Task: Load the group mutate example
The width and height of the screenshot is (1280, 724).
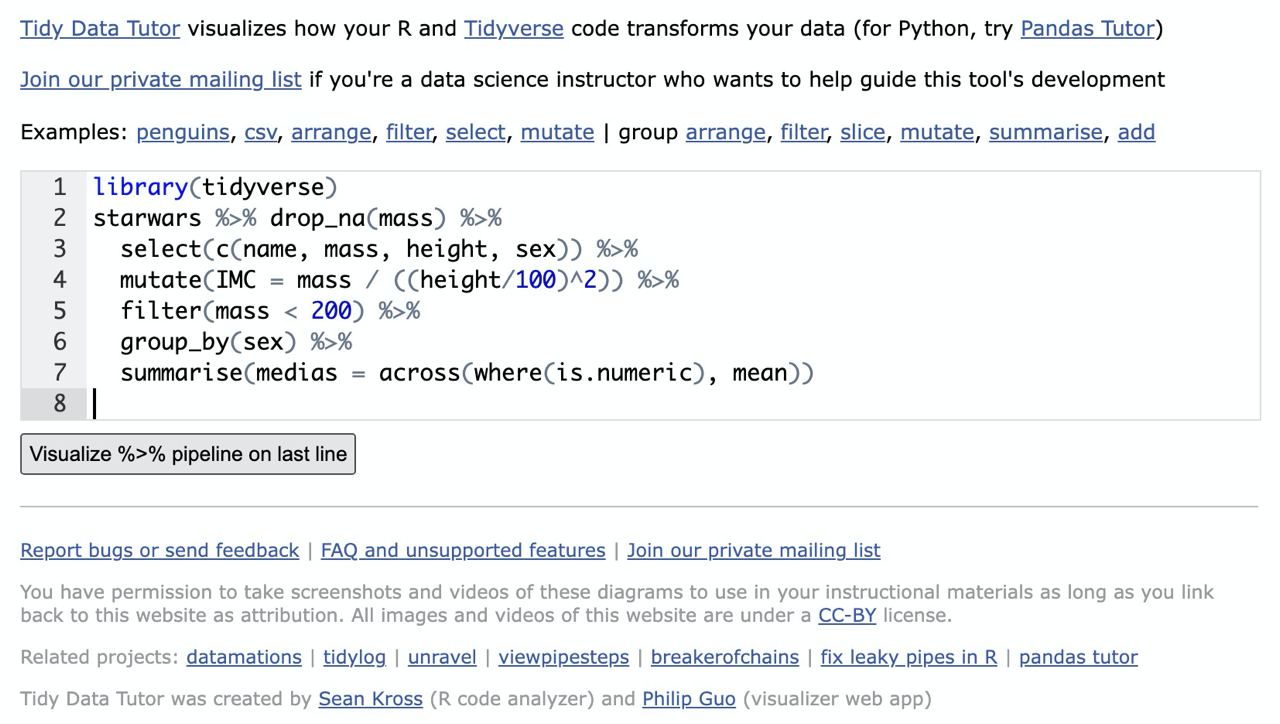Action: 937,132
